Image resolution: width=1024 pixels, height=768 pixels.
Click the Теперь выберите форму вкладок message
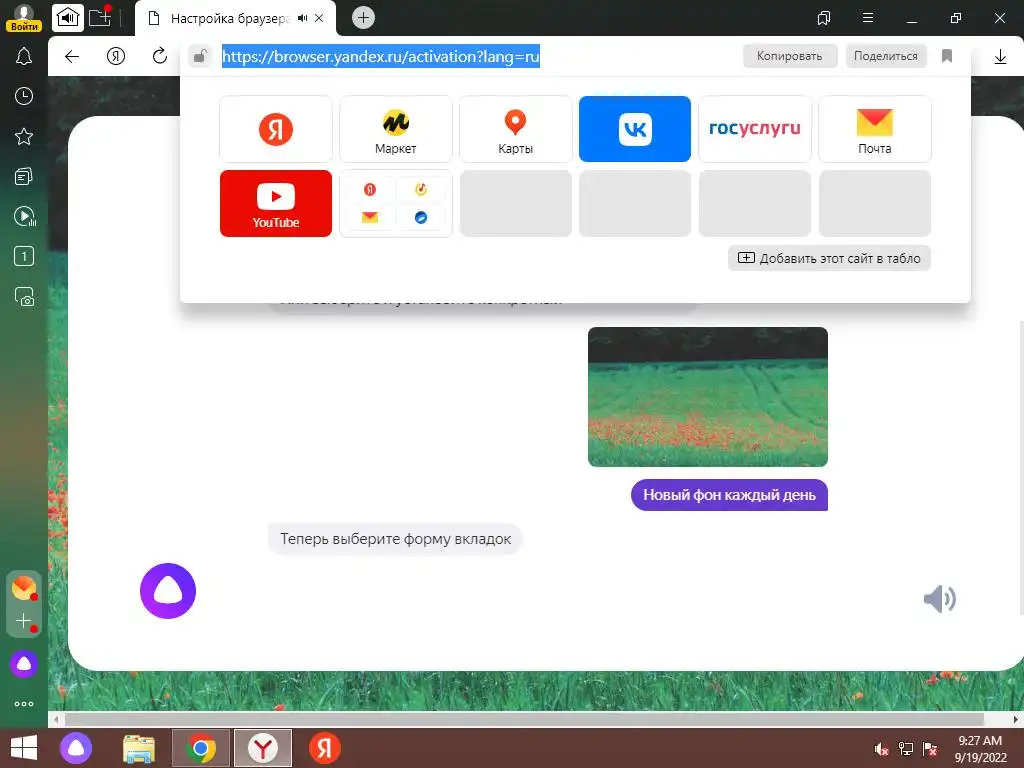click(x=395, y=539)
